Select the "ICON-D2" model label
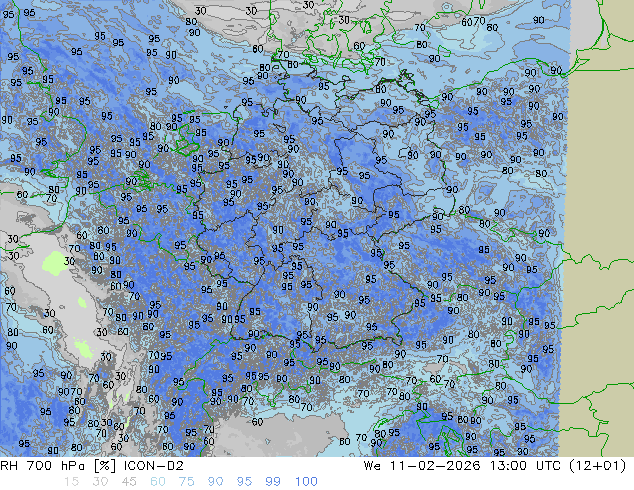The height and width of the screenshot is (490, 634). coord(154,466)
